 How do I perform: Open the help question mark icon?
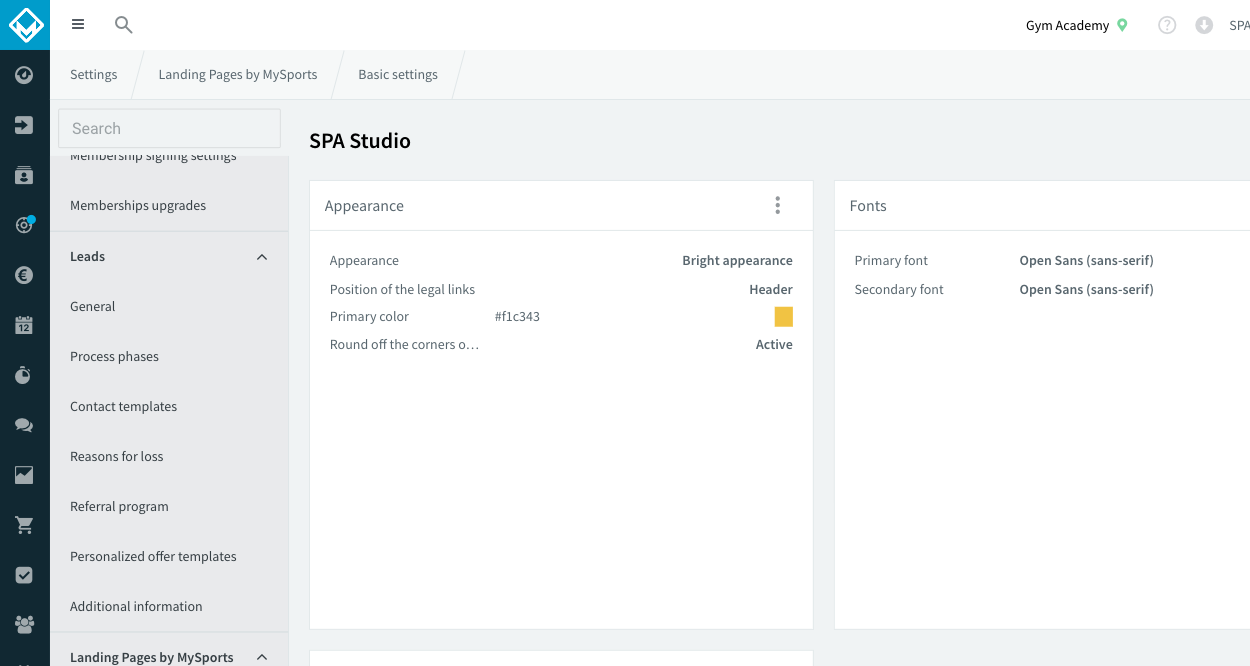click(x=1167, y=25)
